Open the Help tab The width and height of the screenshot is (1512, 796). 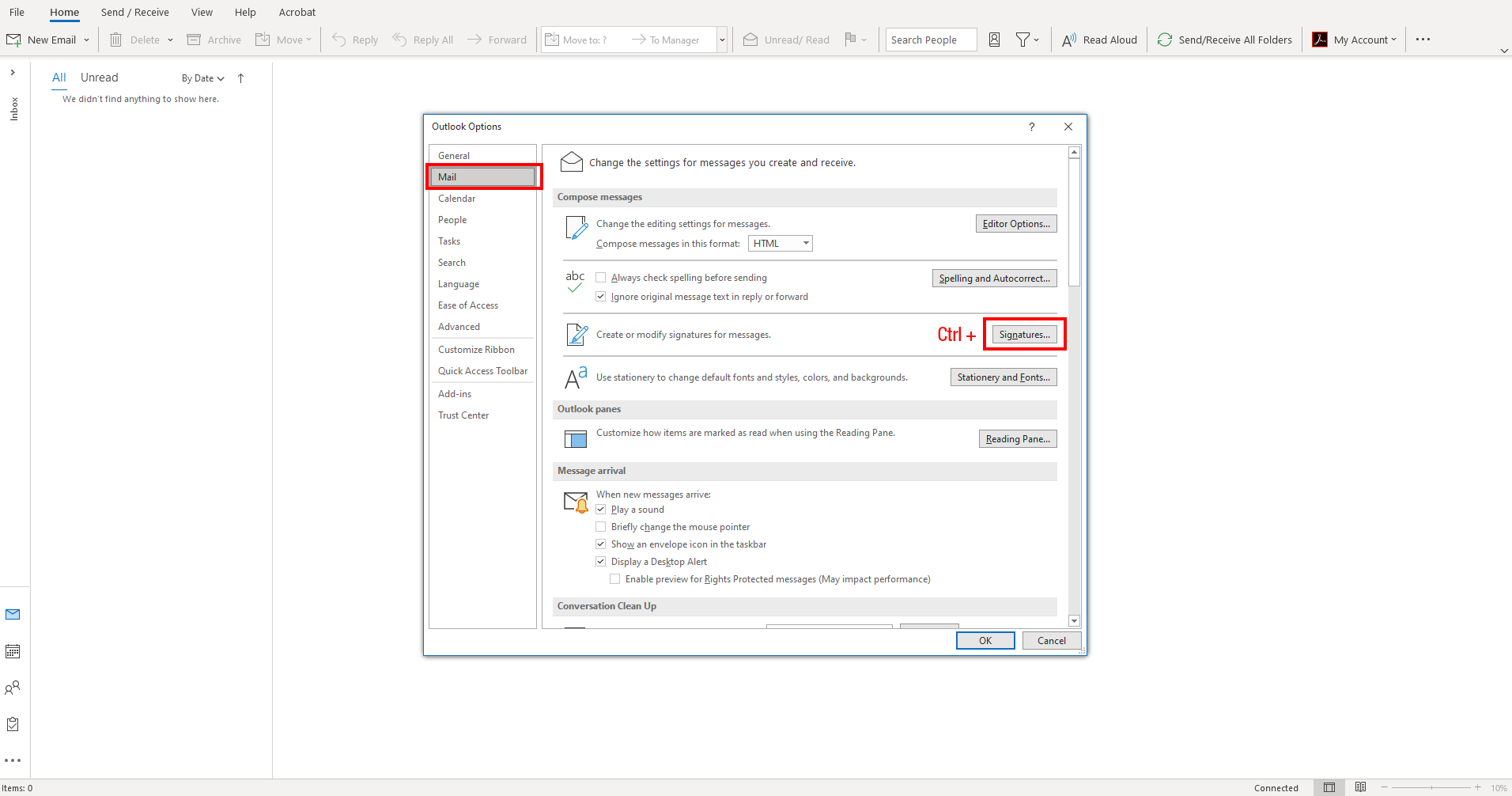tap(245, 12)
